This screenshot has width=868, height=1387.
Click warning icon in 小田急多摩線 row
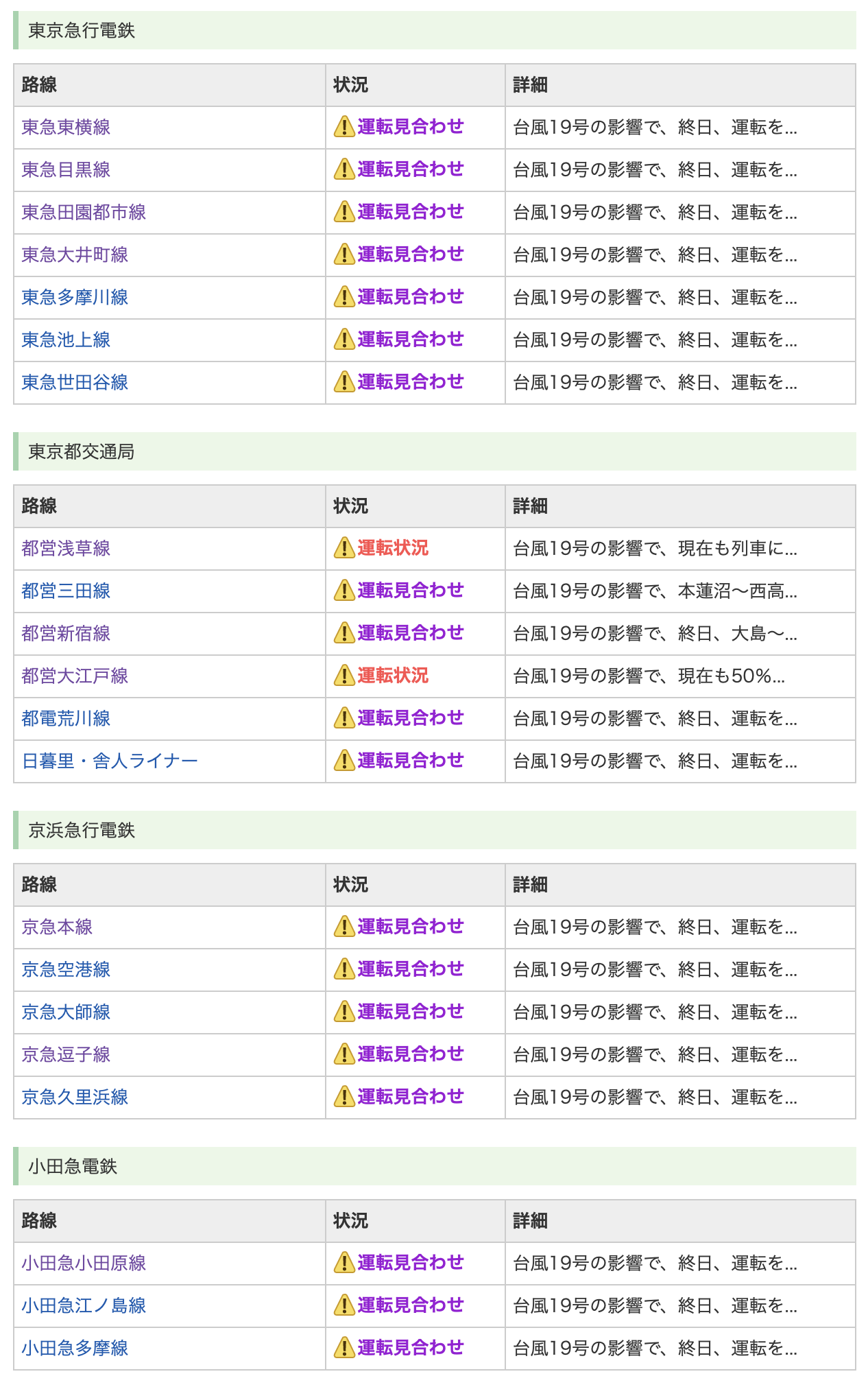pyautogui.click(x=344, y=1348)
